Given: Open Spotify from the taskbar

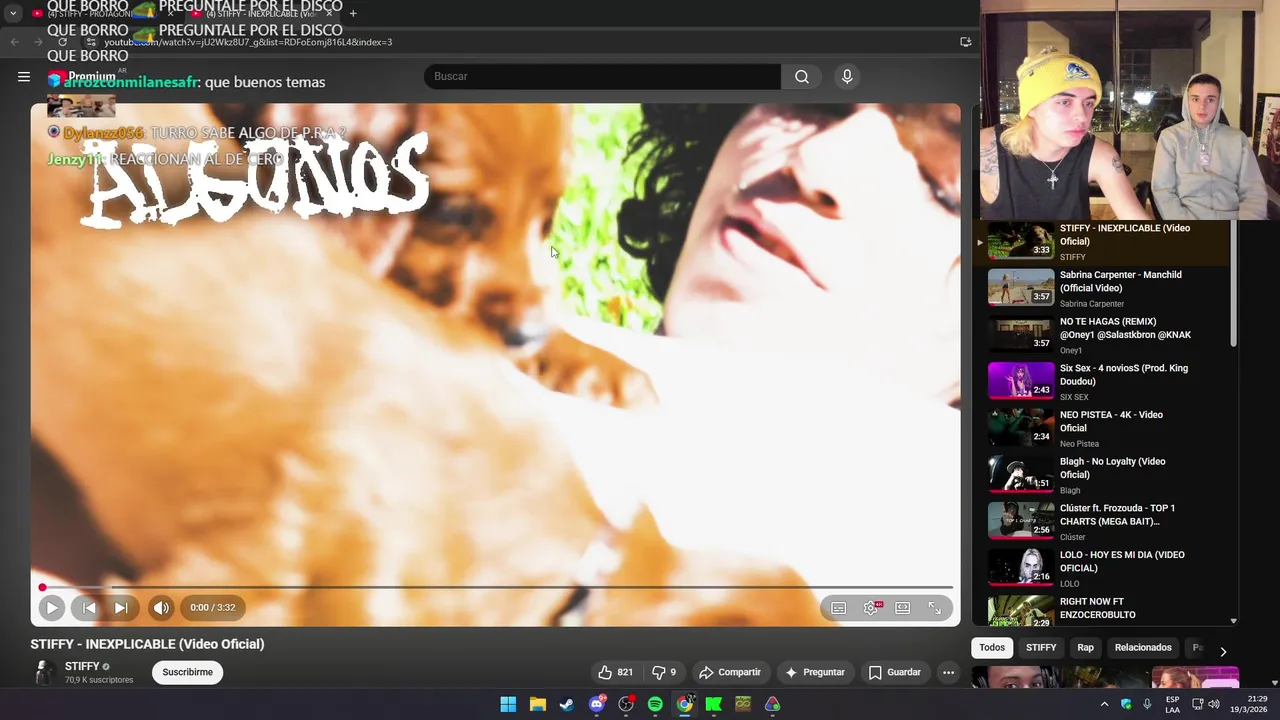Looking at the screenshot, I should point(655,704).
